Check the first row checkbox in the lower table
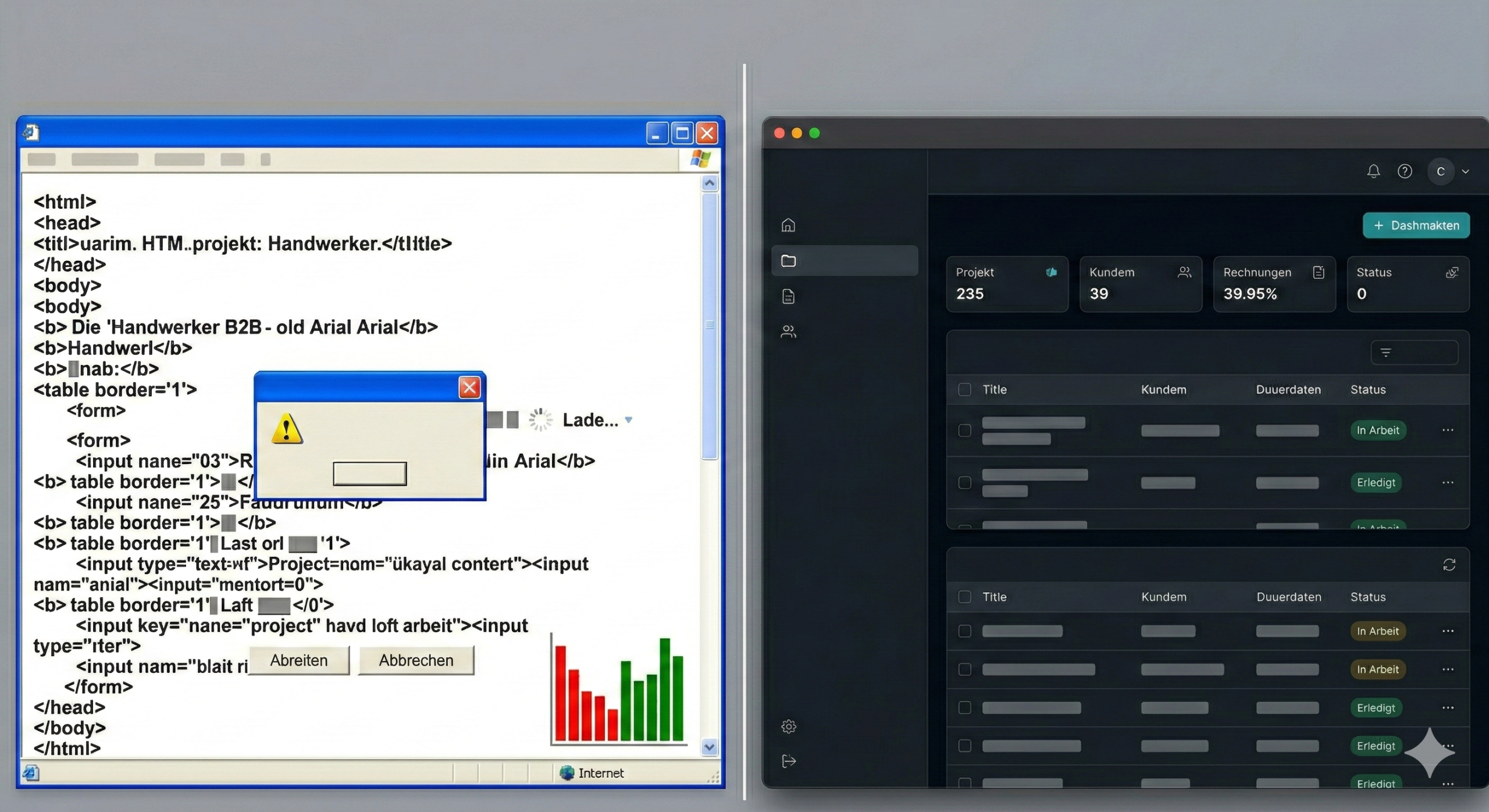 click(964, 631)
